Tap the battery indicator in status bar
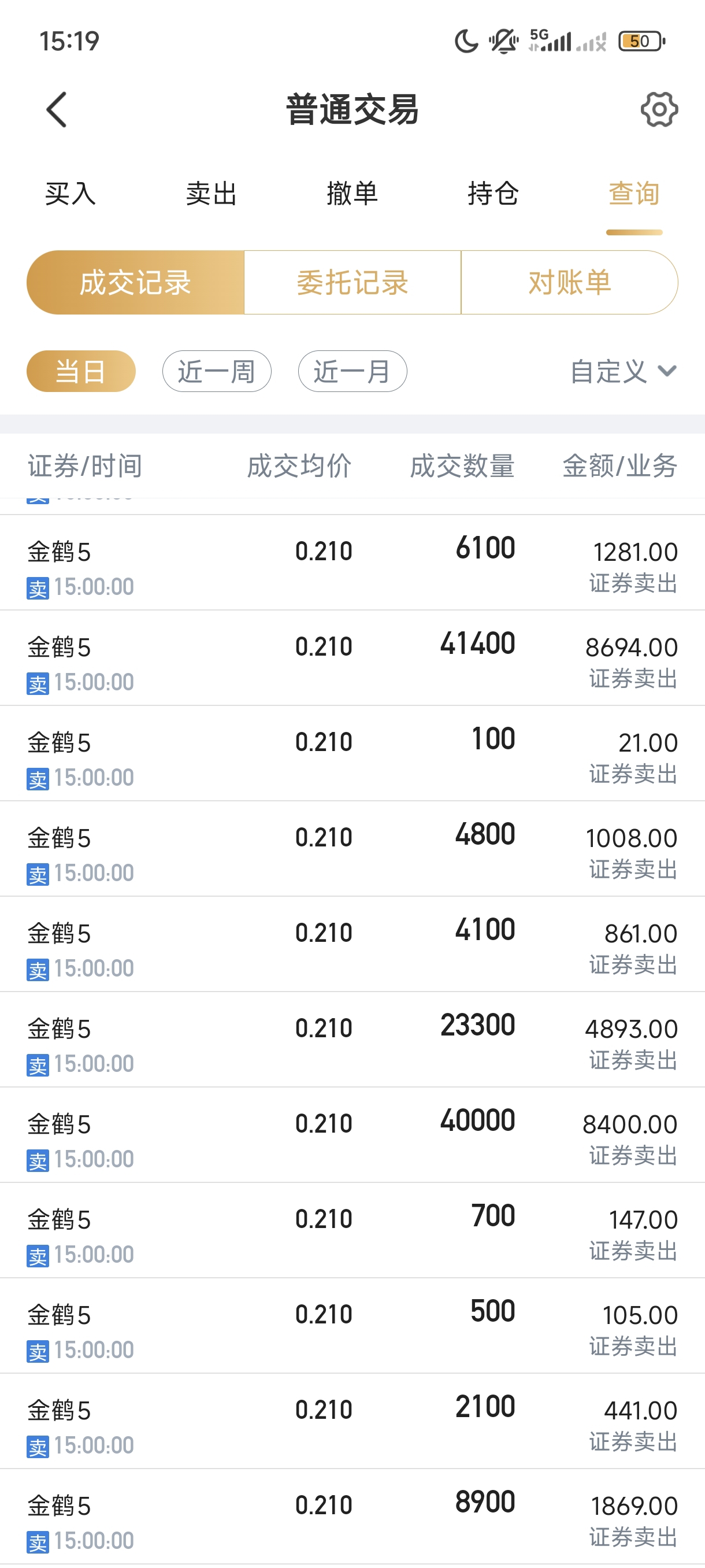 [641, 42]
